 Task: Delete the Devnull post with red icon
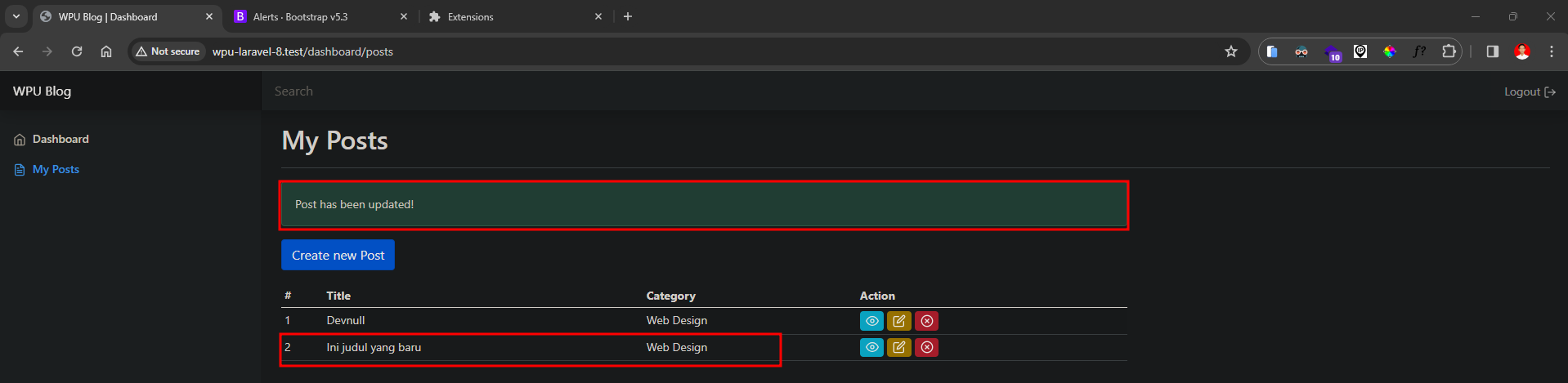pyautogui.click(x=926, y=321)
